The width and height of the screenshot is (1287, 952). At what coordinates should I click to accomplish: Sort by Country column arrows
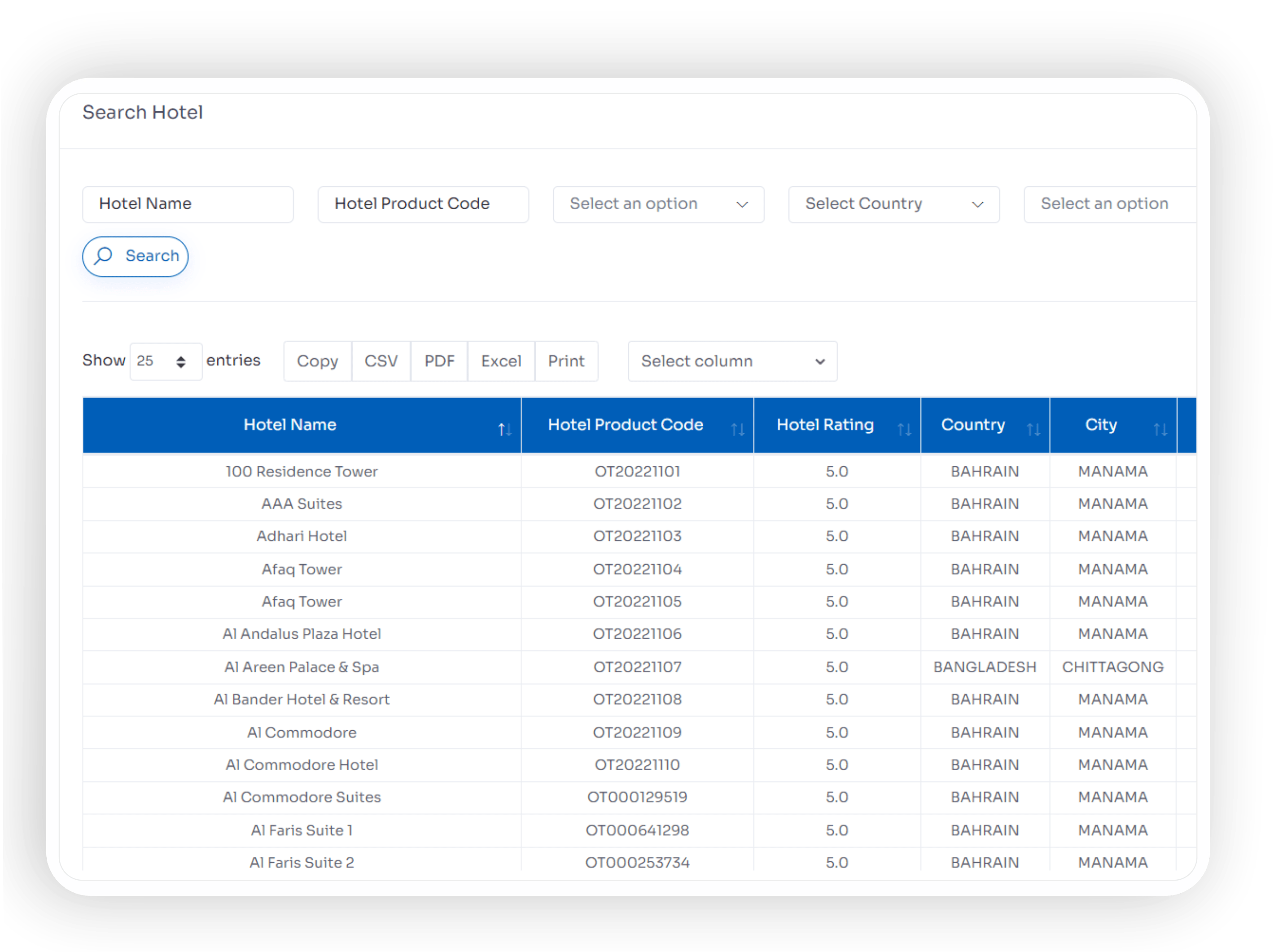pyautogui.click(x=1034, y=430)
